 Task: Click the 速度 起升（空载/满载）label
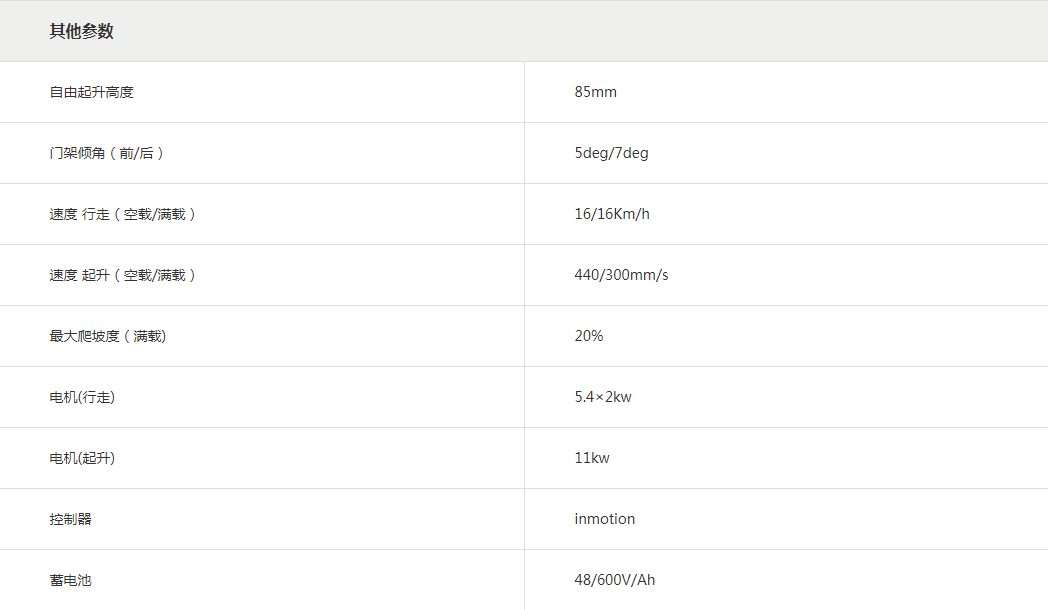(x=123, y=275)
